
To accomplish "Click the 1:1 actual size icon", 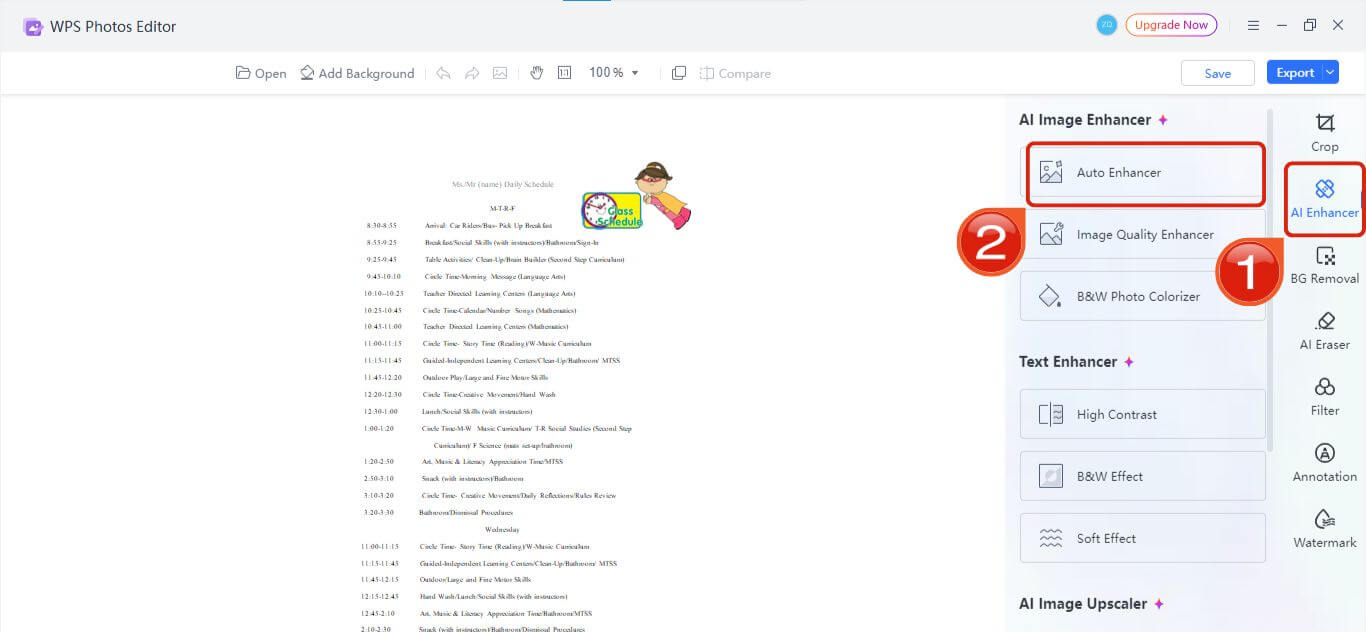I will (x=564, y=73).
